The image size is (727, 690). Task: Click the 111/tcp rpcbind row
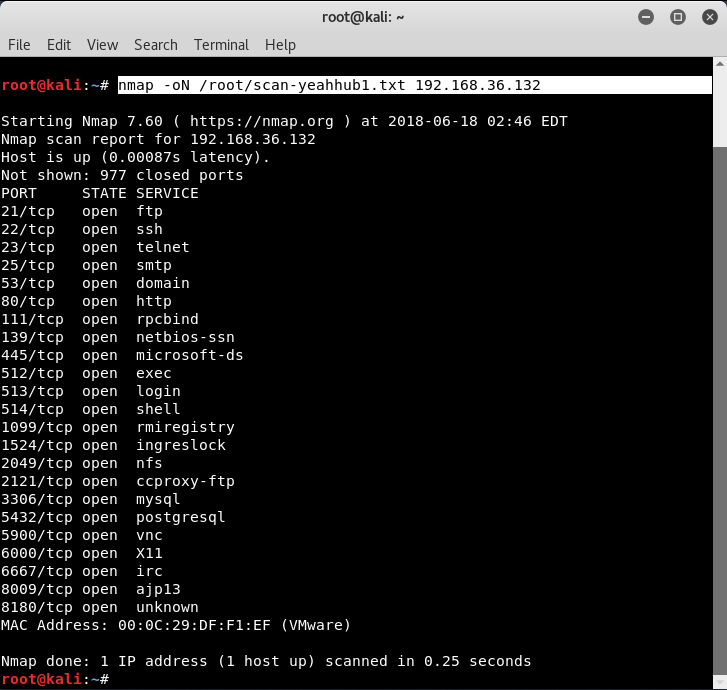[100, 319]
